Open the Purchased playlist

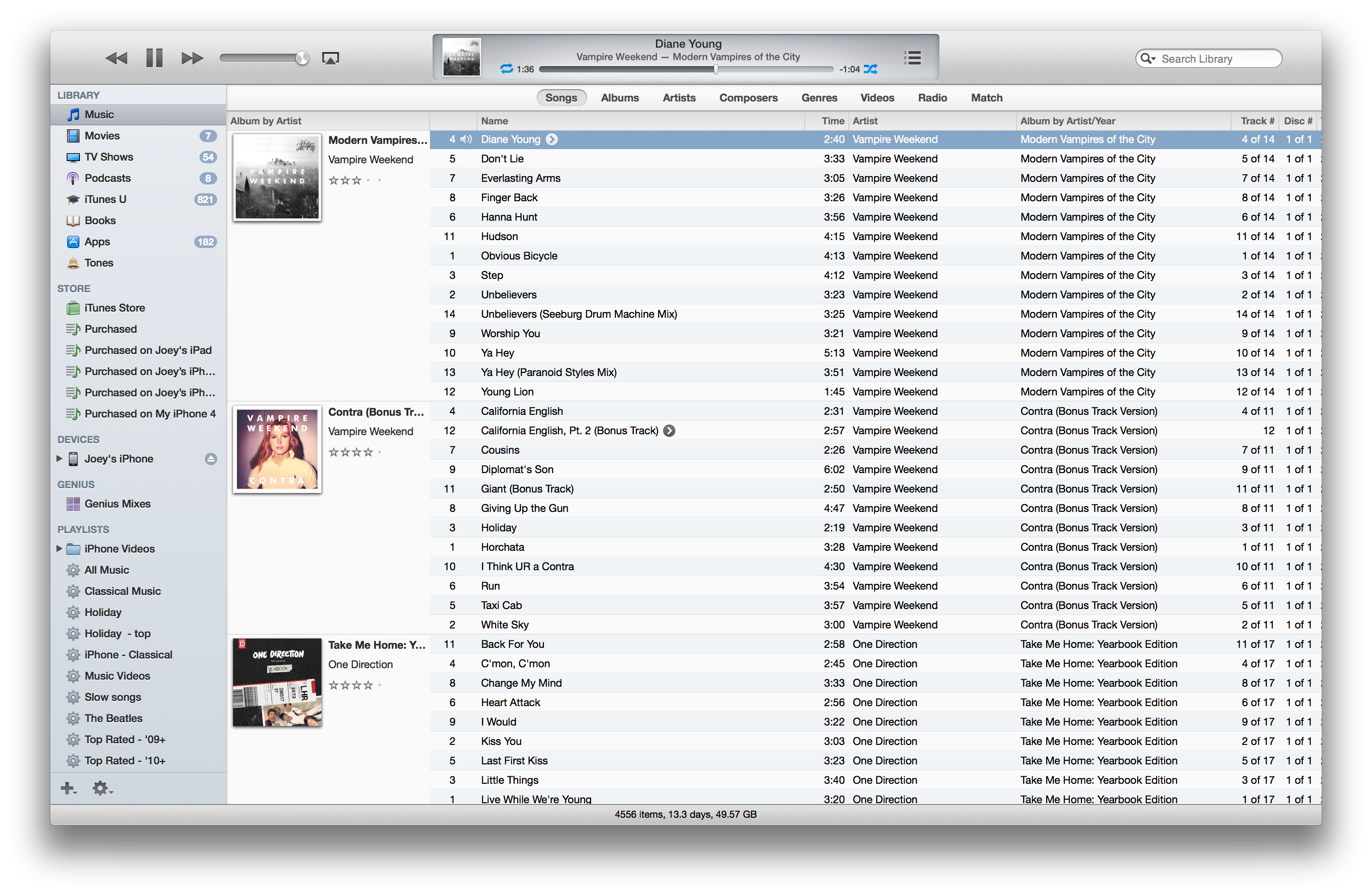138,329
